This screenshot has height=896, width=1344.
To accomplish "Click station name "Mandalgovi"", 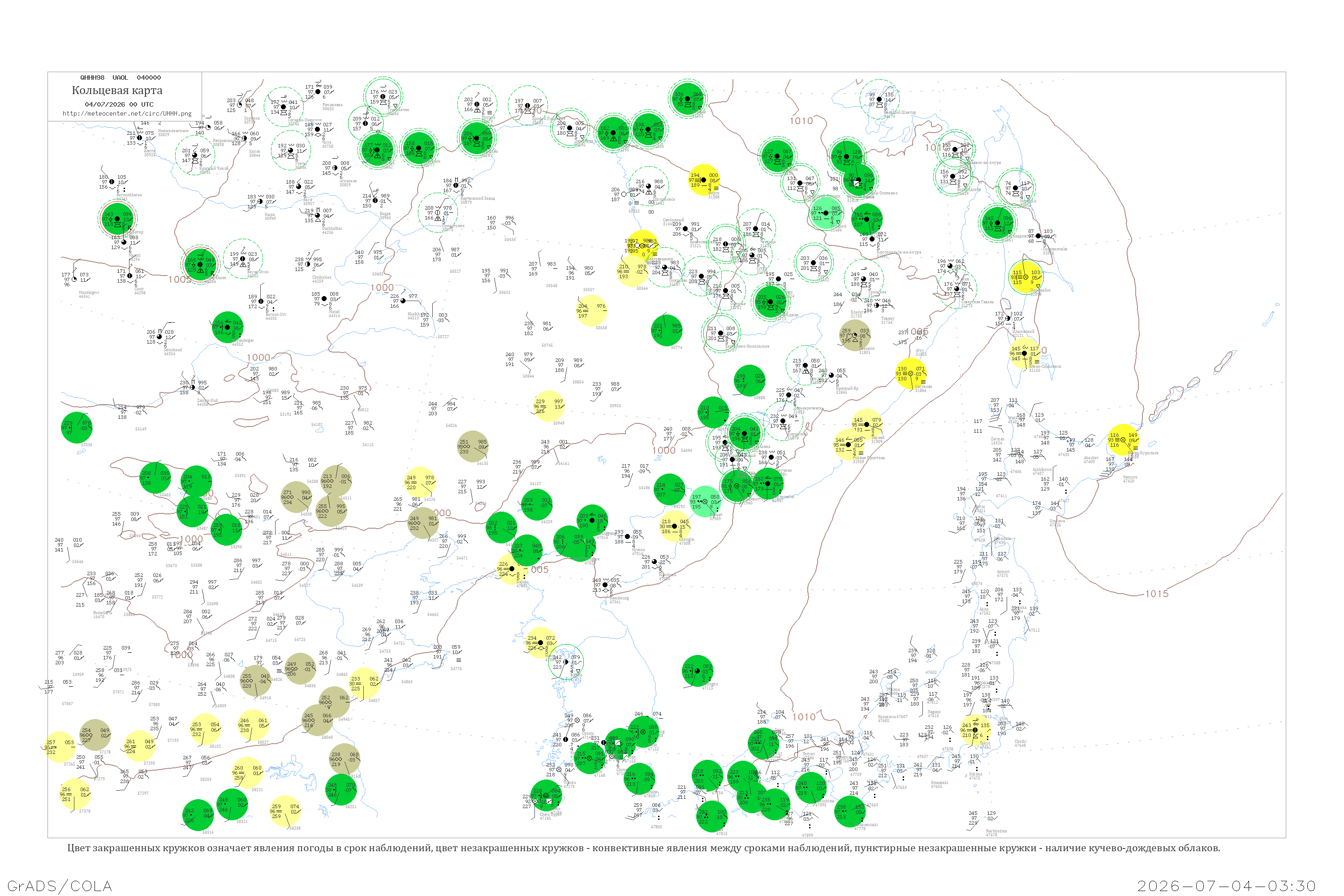I will [89, 293].
